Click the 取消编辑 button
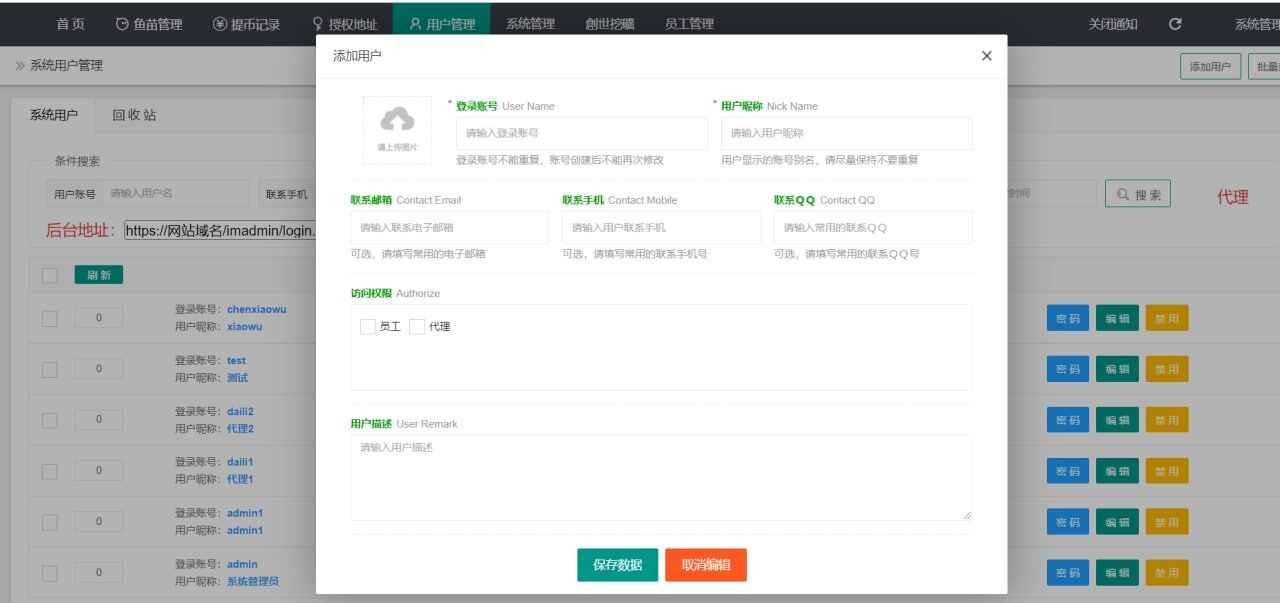 coord(705,563)
